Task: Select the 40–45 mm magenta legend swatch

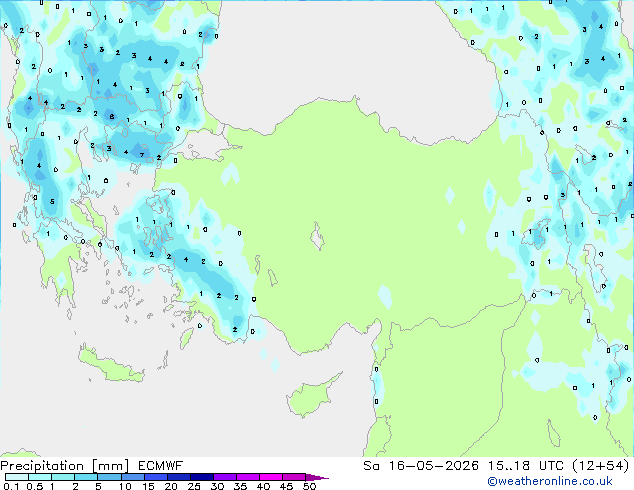Action: point(271,477)
